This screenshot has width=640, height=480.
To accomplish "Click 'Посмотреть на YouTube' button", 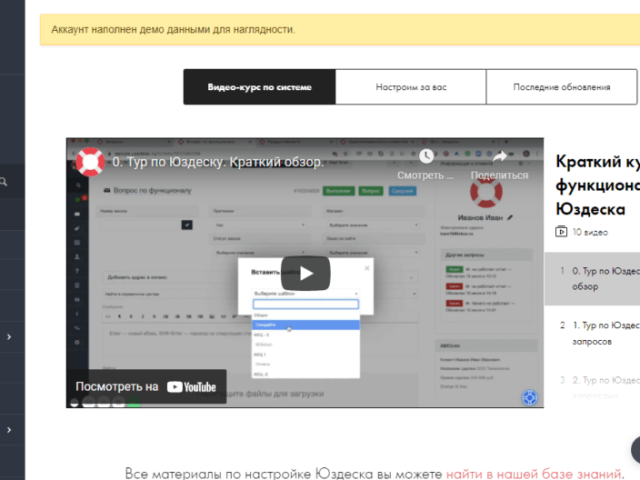I will [146, 387].
